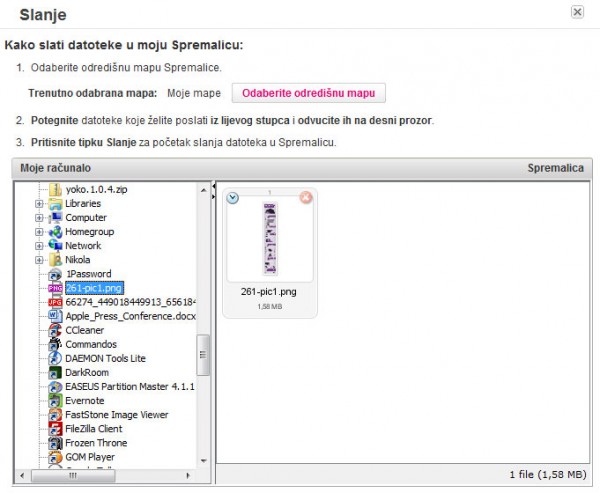600x493 pixels.
Task: Click the JPG file icon for 66274 image
Action: (x=55, y=302)
